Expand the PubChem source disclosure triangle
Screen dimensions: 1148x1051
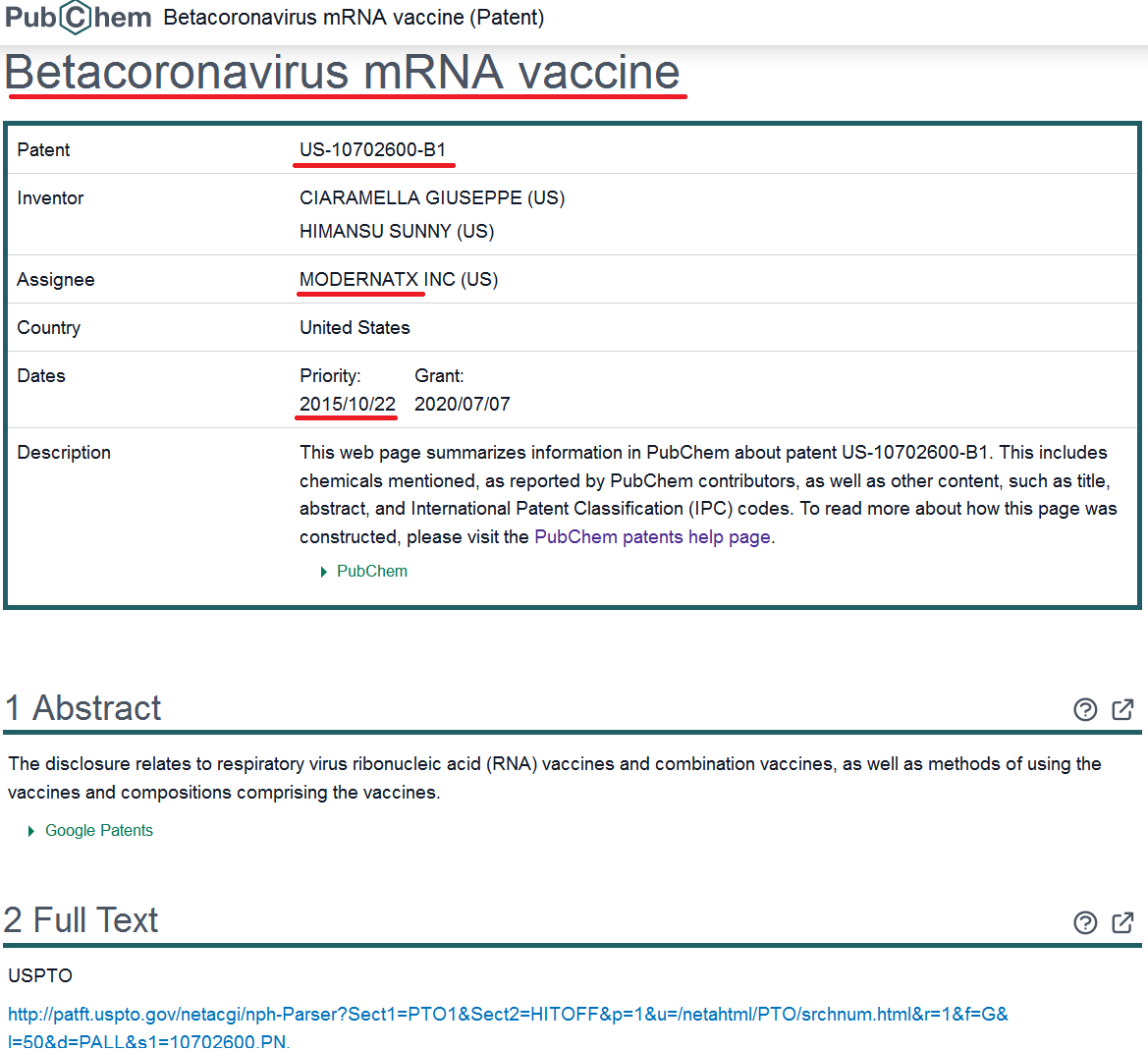(x=324, y=572)
